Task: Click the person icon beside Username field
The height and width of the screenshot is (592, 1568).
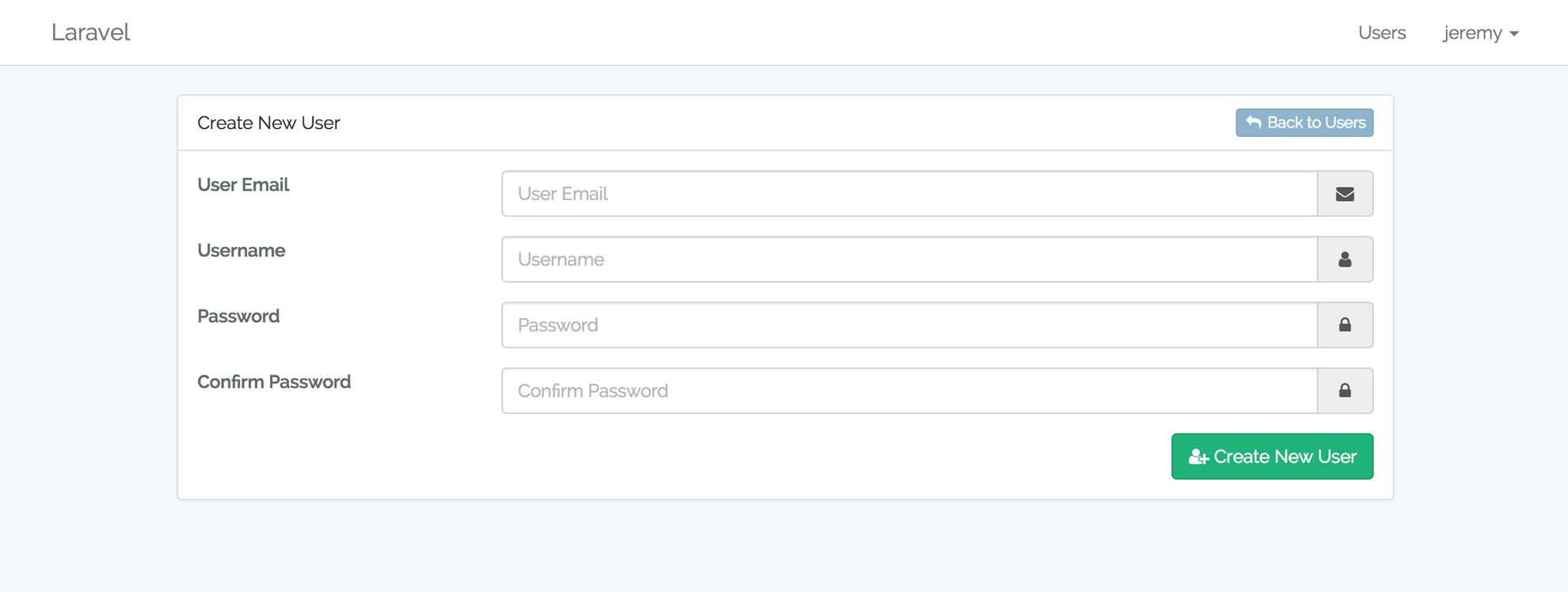Action: pyautogui.click(x=1345, y=260)
